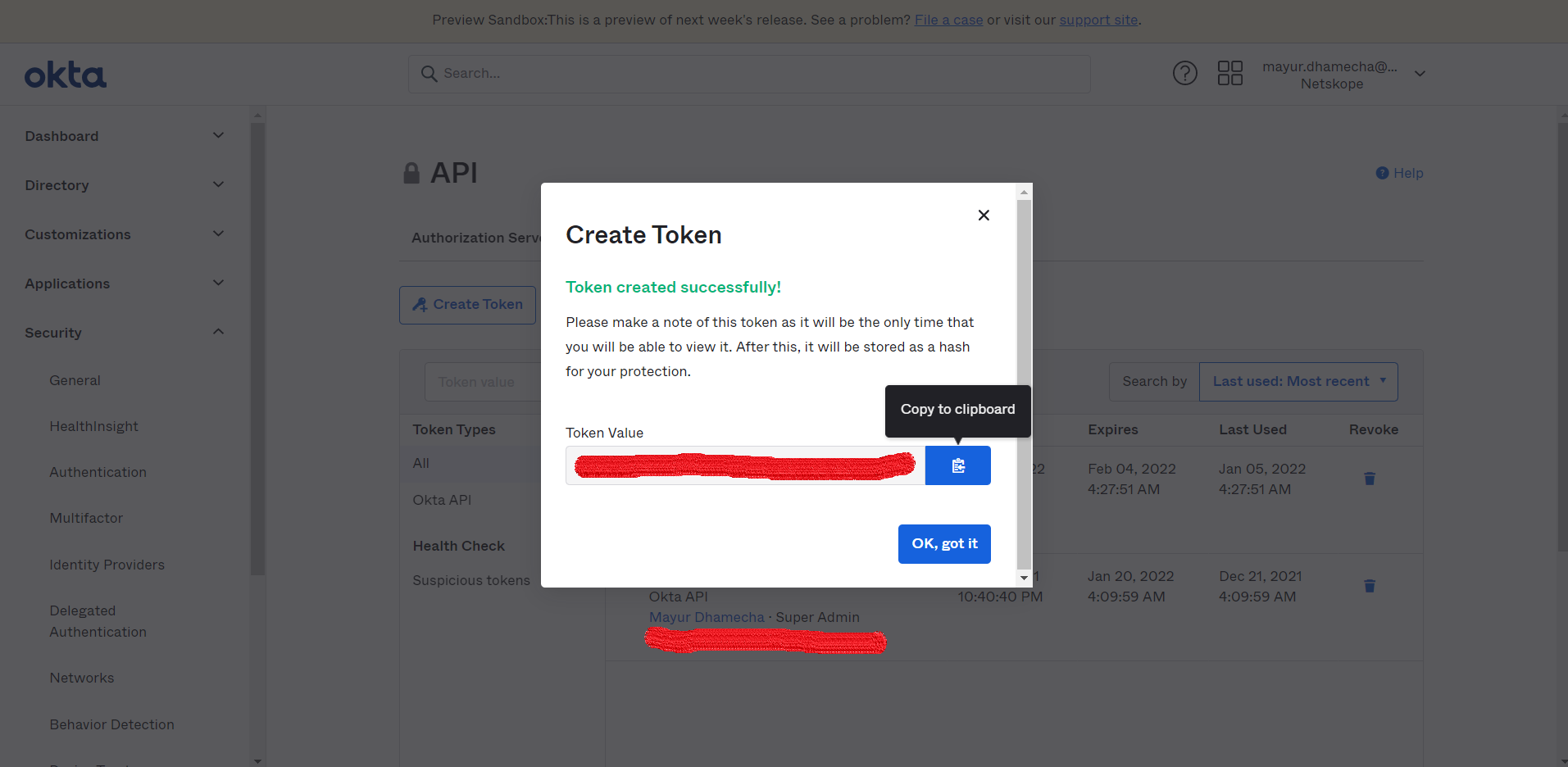Open the help question mark icon
The height and width of the screenshot is (767, 1568).
[x=1184, y=73]
